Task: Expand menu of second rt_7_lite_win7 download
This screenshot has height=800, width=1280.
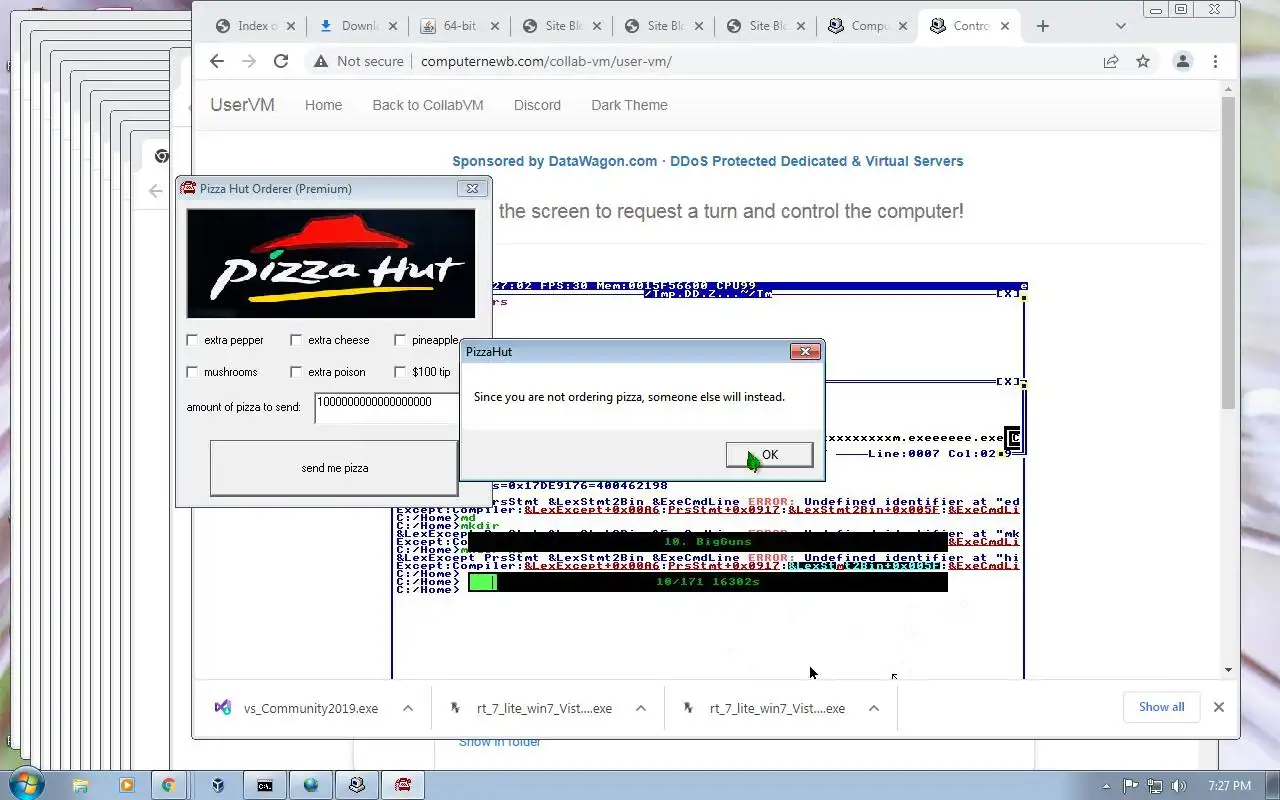Action: click(874, 708)
